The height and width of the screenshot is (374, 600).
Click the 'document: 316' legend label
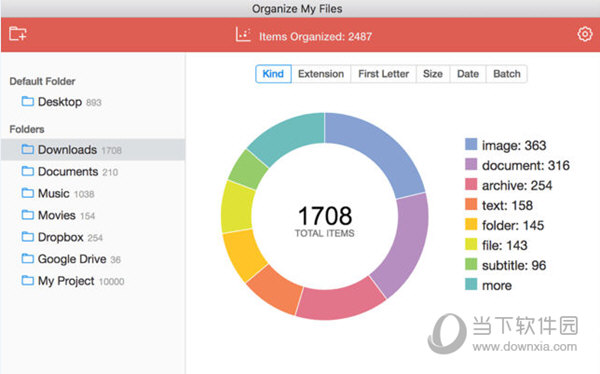click(526, 165)
